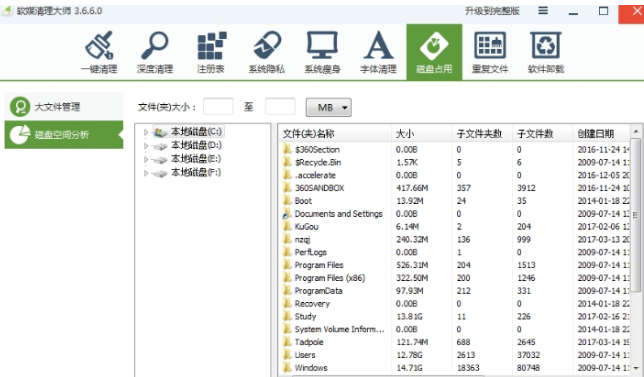This screenshot has height=377, width=644.
Task: Expand the 本地磁盘(F:) tree node
Action: pos(145,173)
